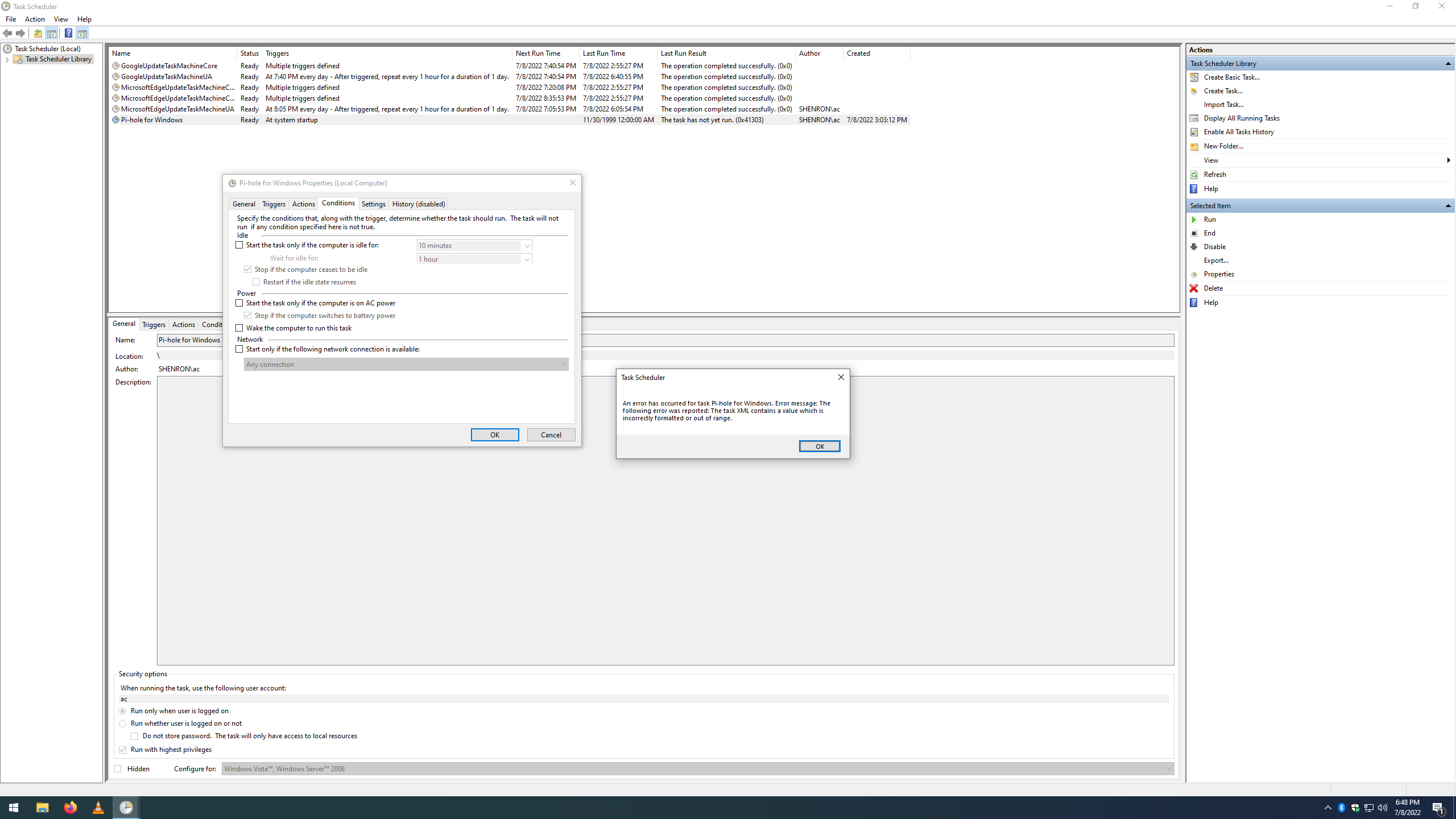Click Refresh in the Actions pane
The image size is (1456, 819).
[x=1215, y=174]
